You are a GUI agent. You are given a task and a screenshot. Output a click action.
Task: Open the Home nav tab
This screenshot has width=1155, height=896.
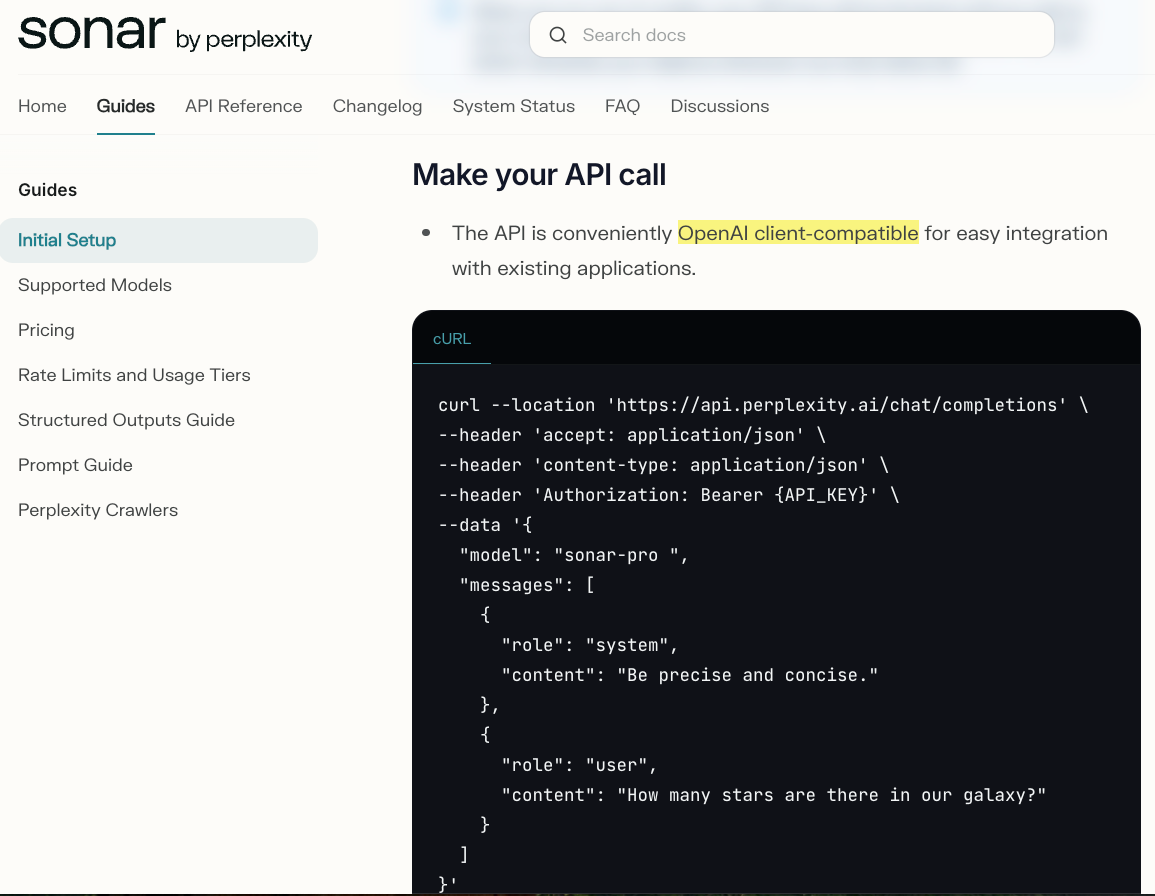(42, 106)
